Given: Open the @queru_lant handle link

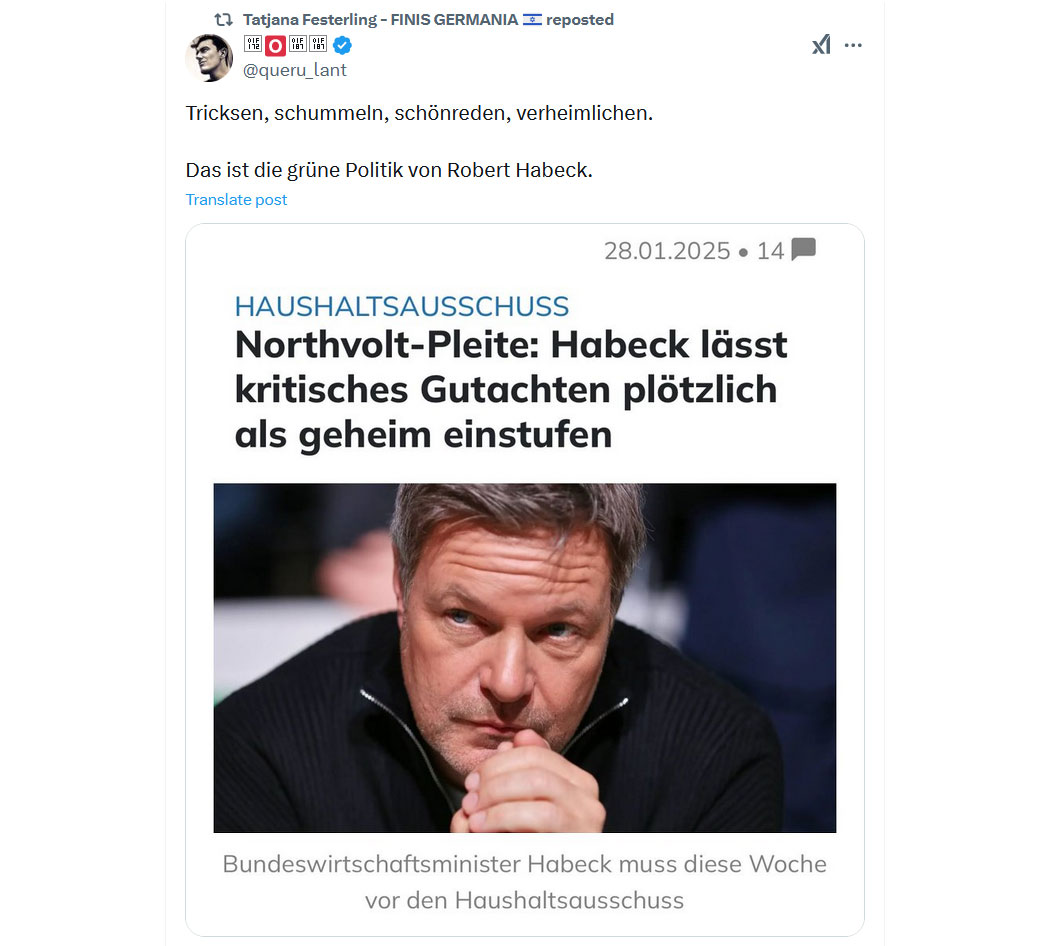Looking at the screenshot, I should pos(295,70).
